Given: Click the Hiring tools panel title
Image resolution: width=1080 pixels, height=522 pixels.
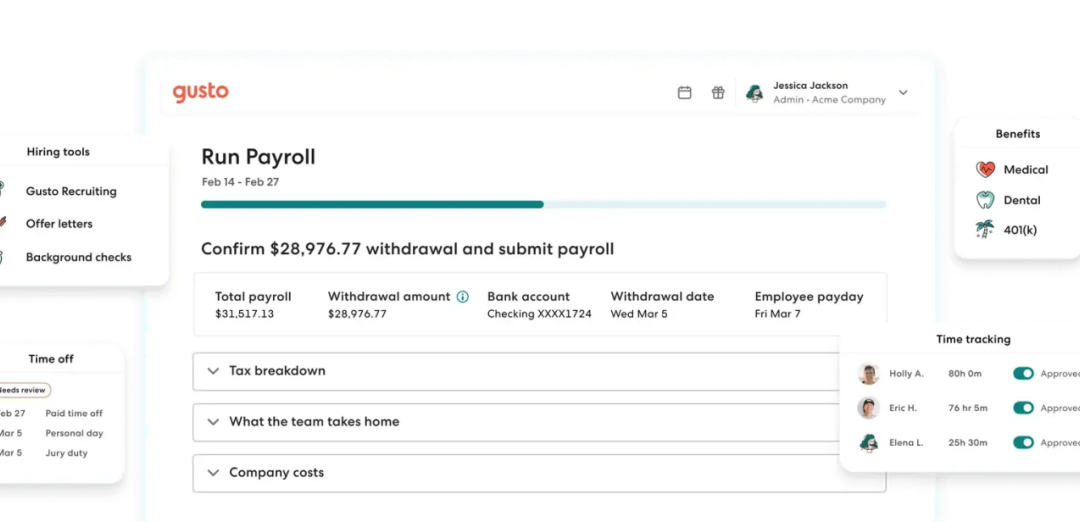Looking at the screenshot, I should 58,152.
